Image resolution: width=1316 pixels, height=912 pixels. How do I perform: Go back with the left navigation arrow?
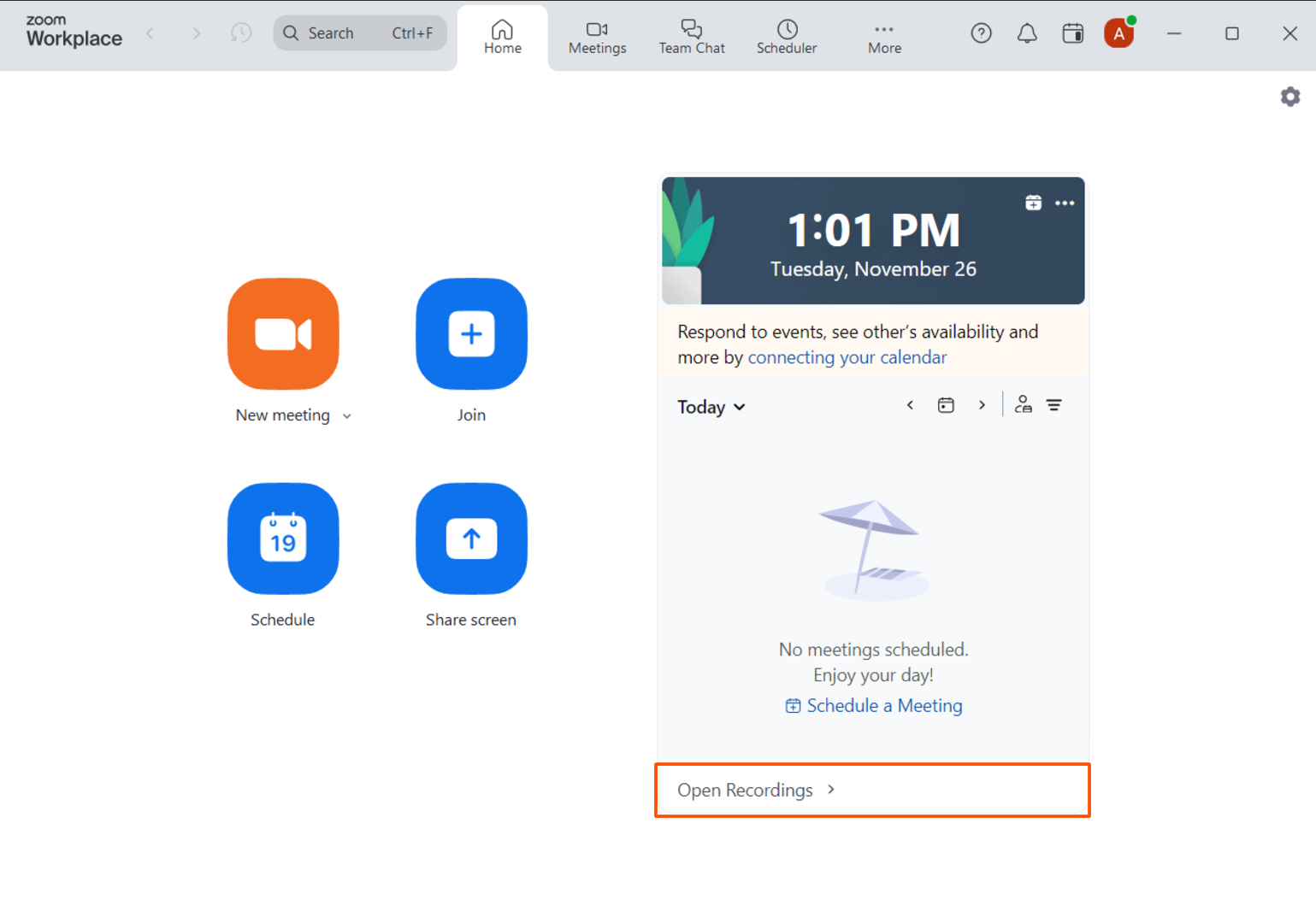coord(150,33)
